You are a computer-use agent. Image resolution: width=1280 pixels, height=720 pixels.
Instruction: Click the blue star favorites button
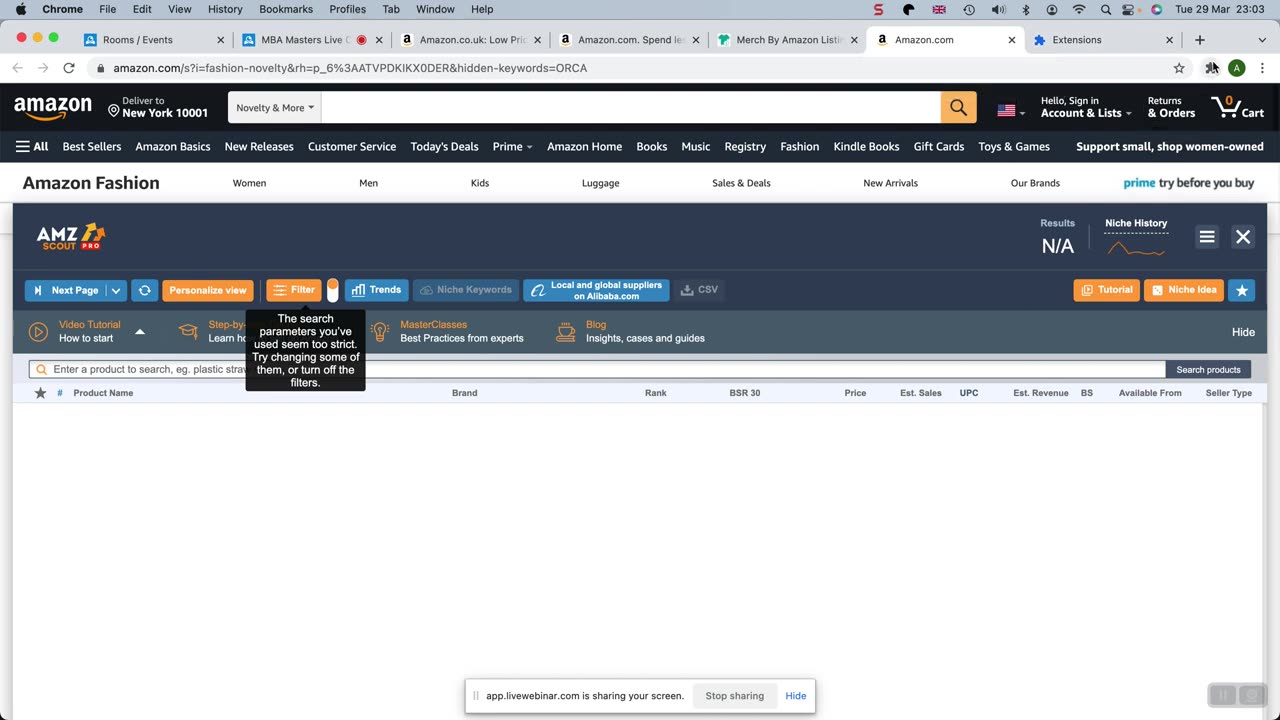pos(1241,290)
